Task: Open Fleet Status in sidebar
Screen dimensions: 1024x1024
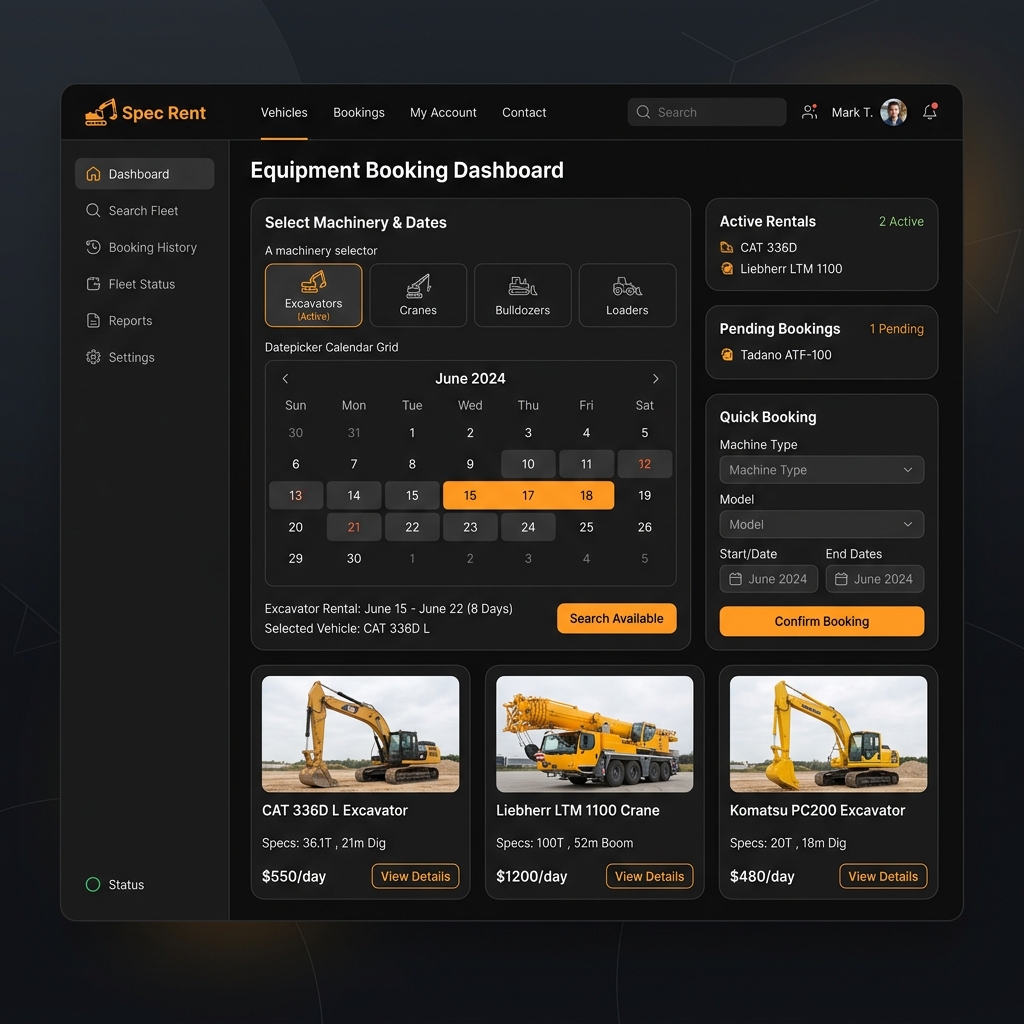Action: point(144,283)
